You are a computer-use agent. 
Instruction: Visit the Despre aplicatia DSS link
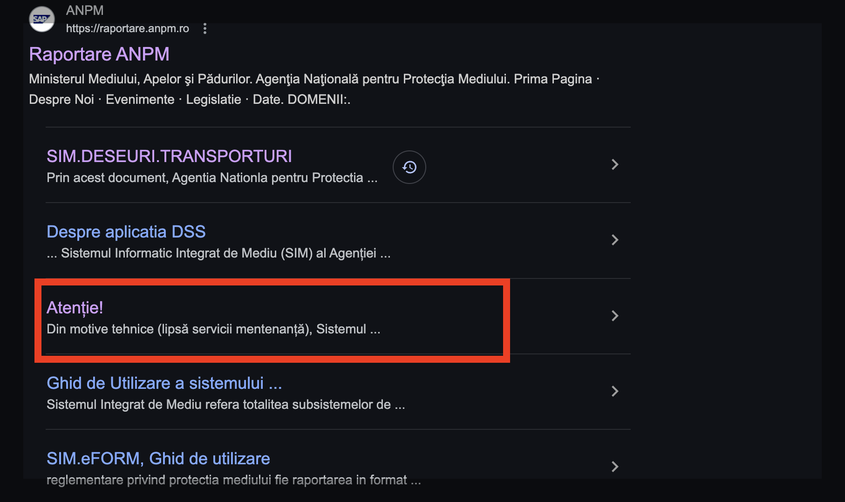tap(126, 232)
